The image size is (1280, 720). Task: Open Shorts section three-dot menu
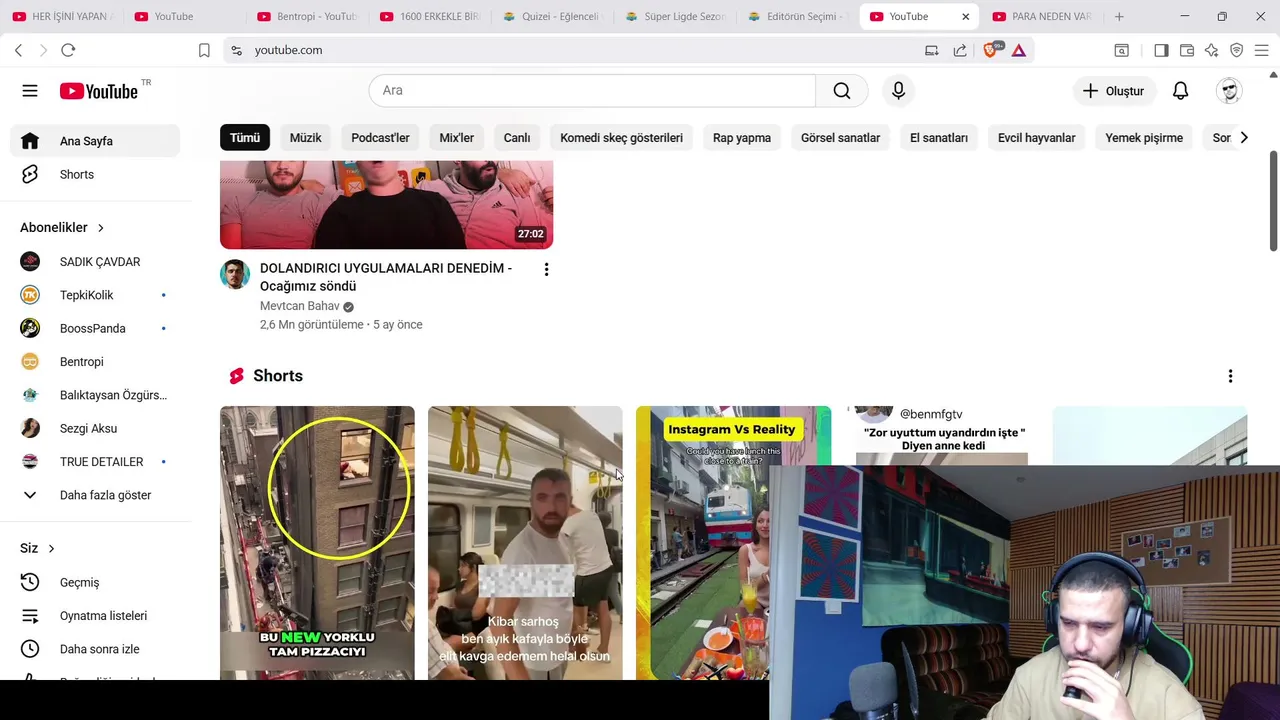(1230, 376)
